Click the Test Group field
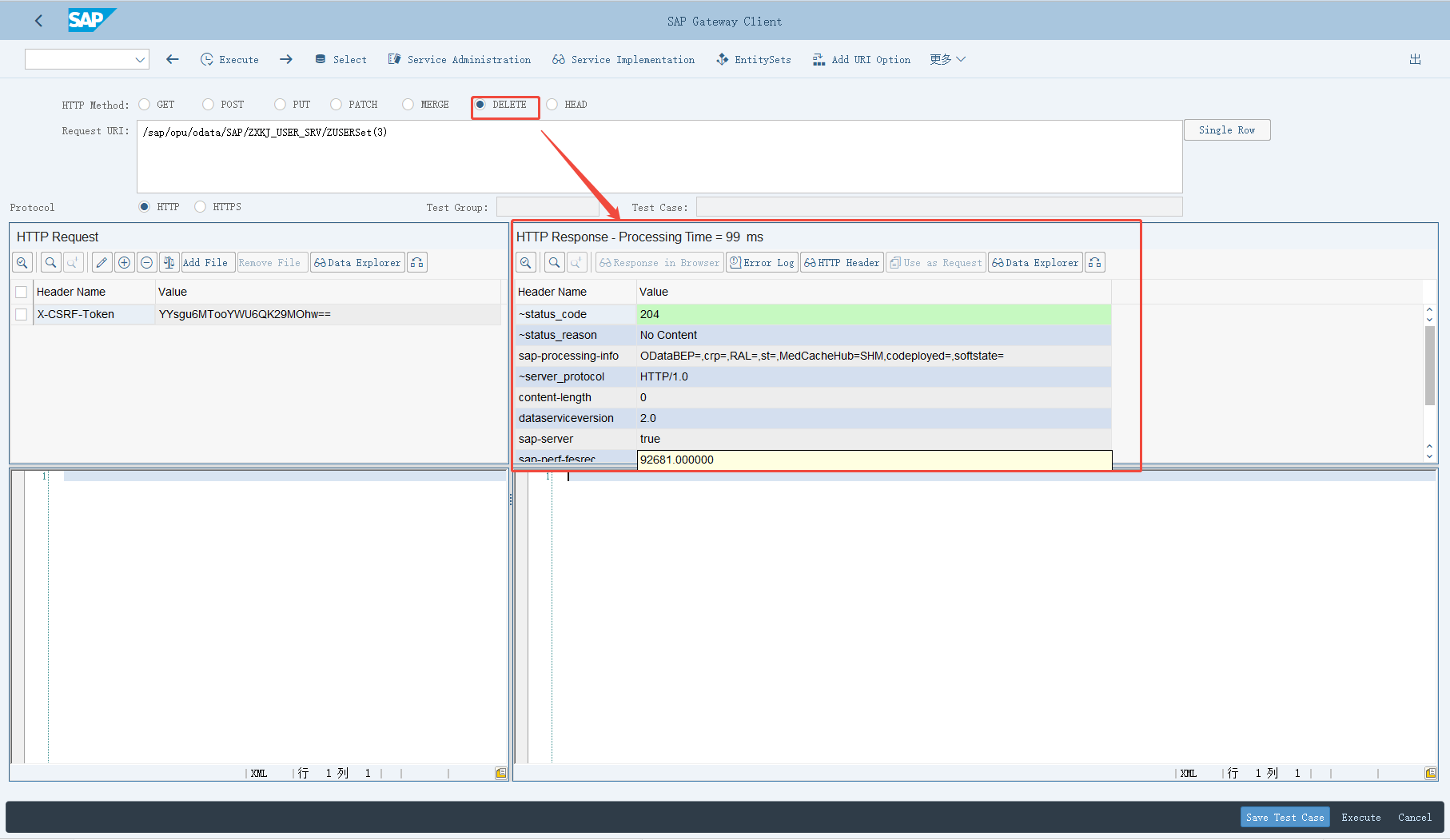The image size is (1450, 840). click(548, 207)
